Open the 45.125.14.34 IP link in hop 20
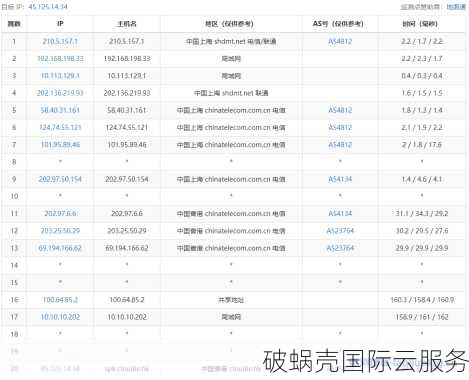The height and width of the screenshot is (380, 469). [x=60, y=369]
